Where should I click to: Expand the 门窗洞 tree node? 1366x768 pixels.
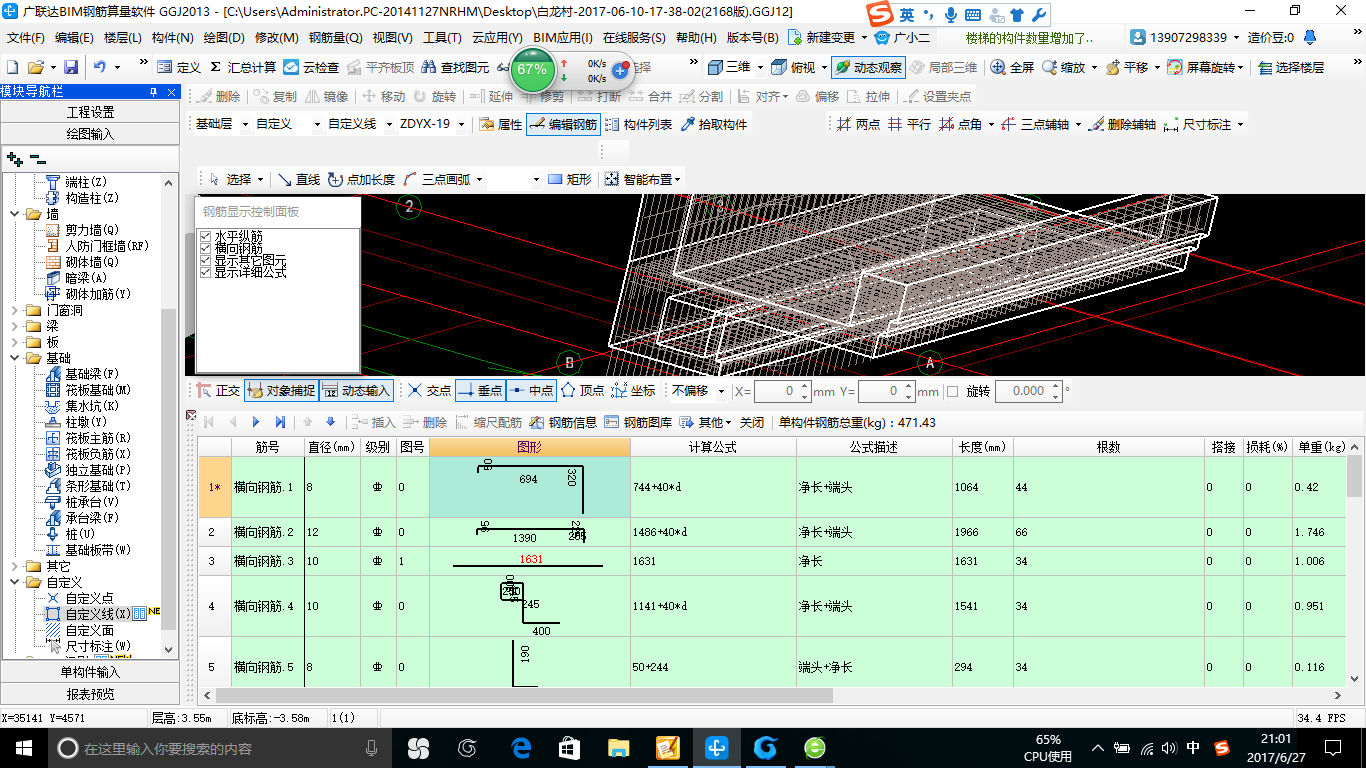pyautogui.click(x=14, y=310)
